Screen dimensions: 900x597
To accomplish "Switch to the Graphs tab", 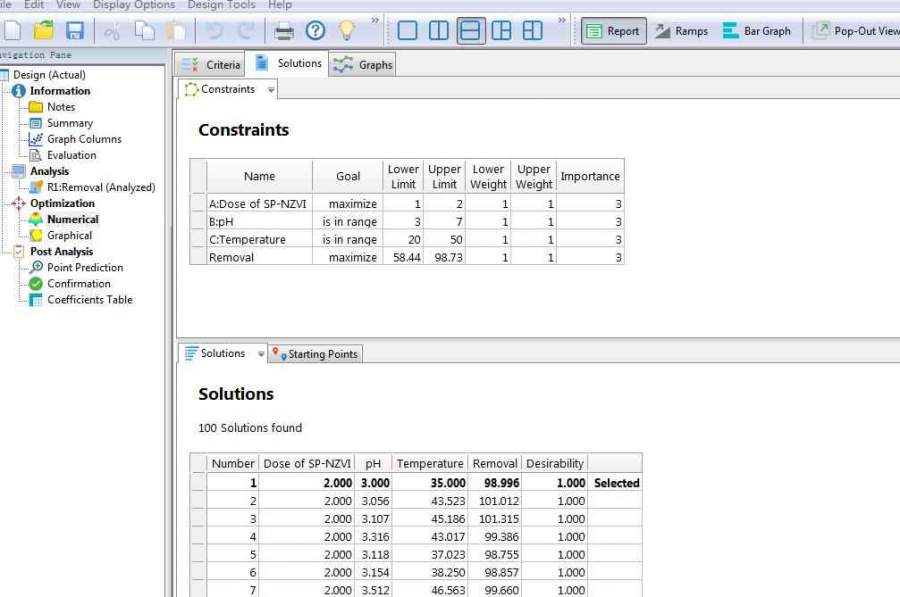I will (x=364, y=65).
